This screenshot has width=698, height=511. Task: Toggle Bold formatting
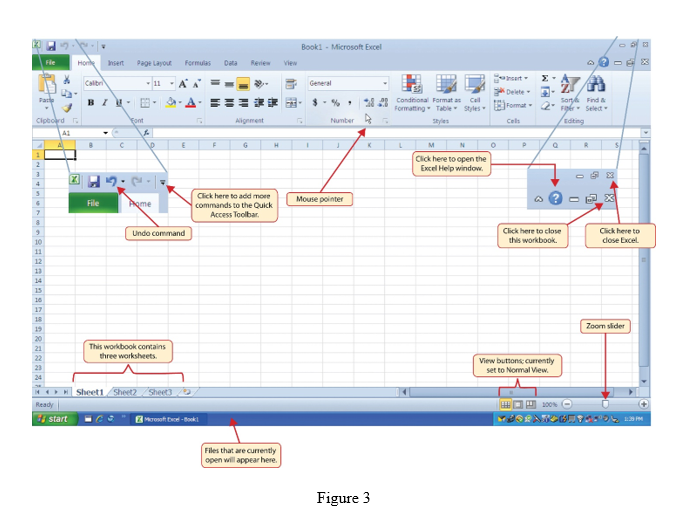click(91, 103)
